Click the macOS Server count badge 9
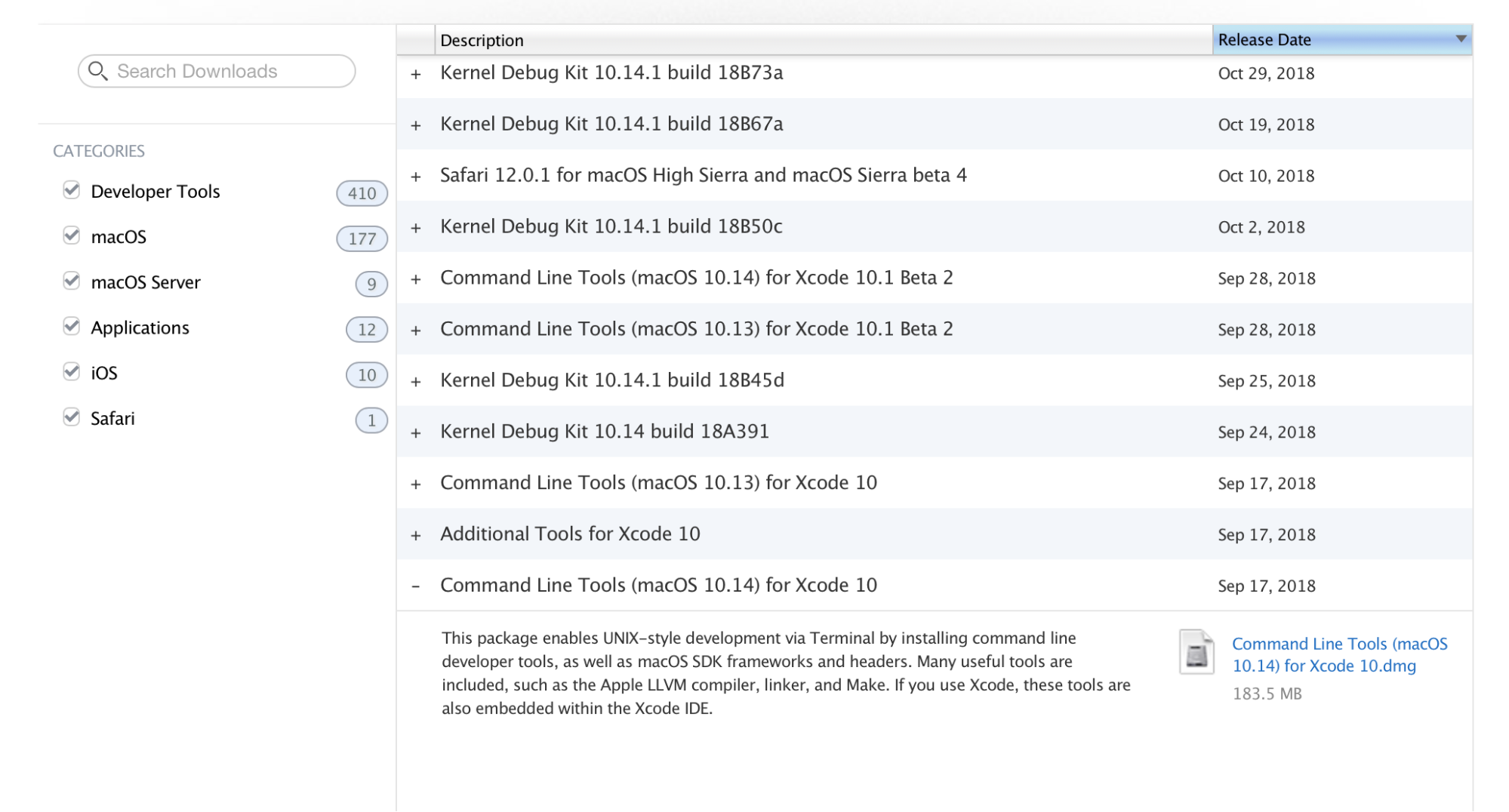This screenshot has height=812, width=1509. [x=371, y=284]
